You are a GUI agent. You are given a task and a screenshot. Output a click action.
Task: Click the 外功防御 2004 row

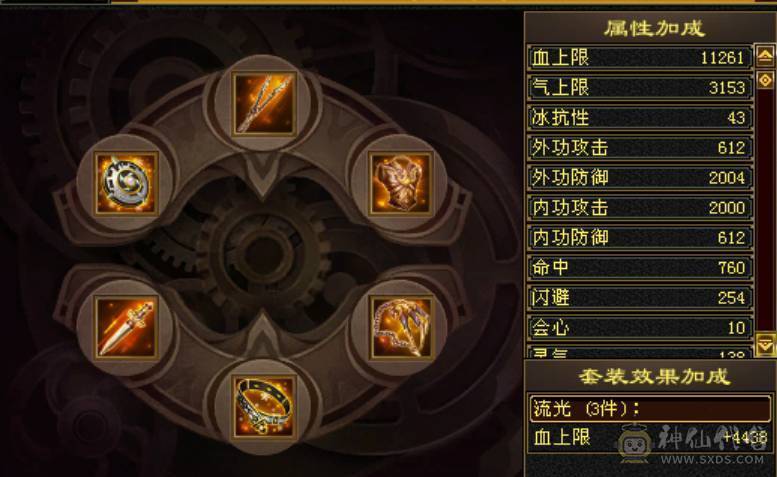[x=640, y=178]
